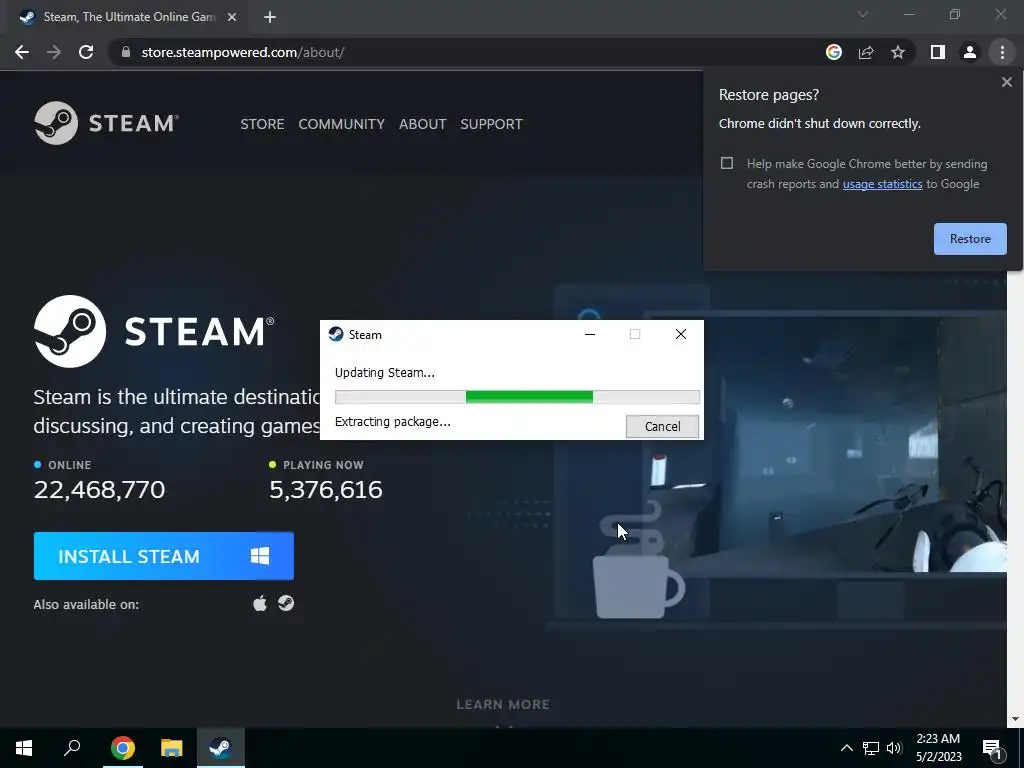The height and width of the screenshot is (768, 1024).
Task: Minimize the Steam updater dialog
Action: [590, 334]
